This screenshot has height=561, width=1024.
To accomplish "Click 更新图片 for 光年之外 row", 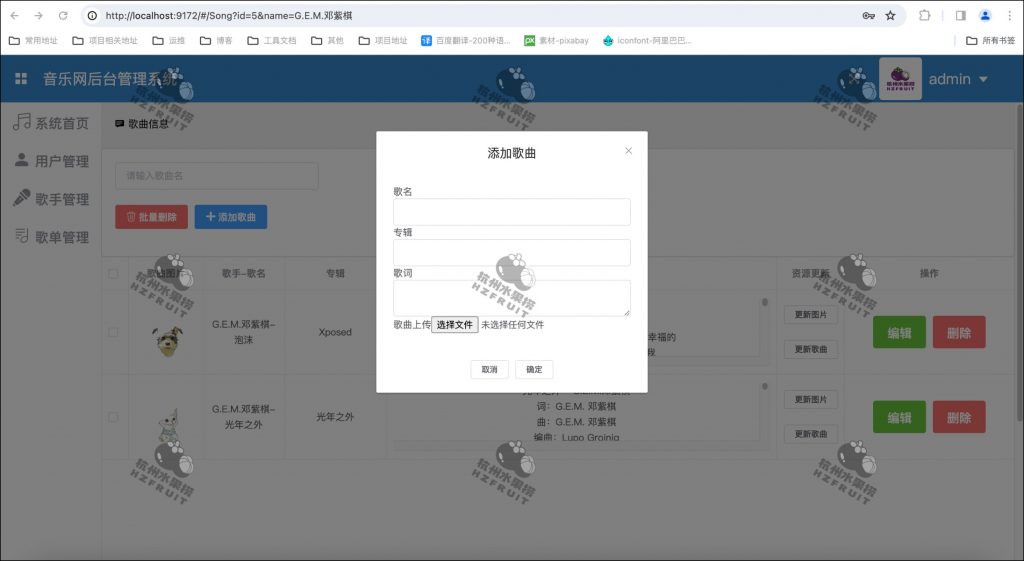I will pos(810,399).
